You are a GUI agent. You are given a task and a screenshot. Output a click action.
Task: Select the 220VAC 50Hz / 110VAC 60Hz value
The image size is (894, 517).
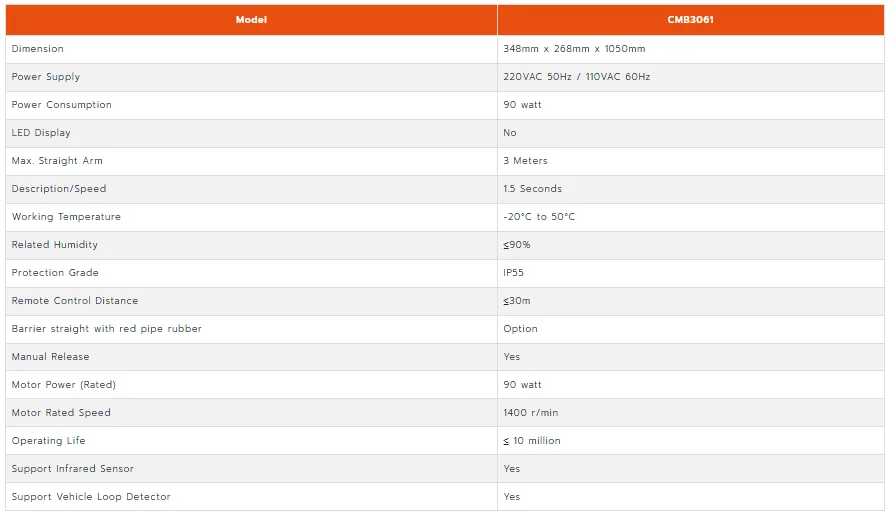[x=576, y=76]
